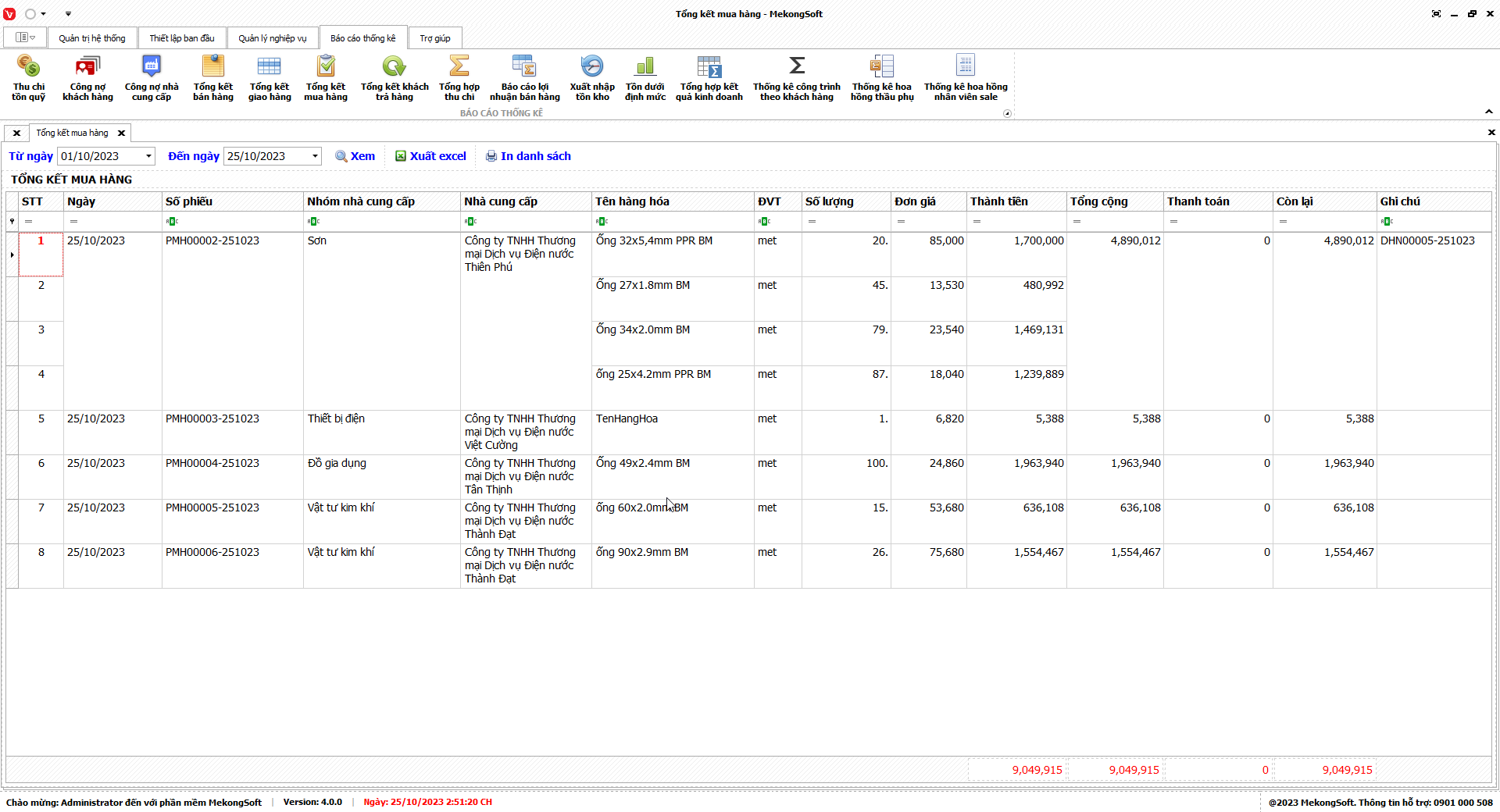The height and width of the screenshot is (812, 1500).
Task: Collapse the ribbon using the arrow
Action: click(1488, 112)
